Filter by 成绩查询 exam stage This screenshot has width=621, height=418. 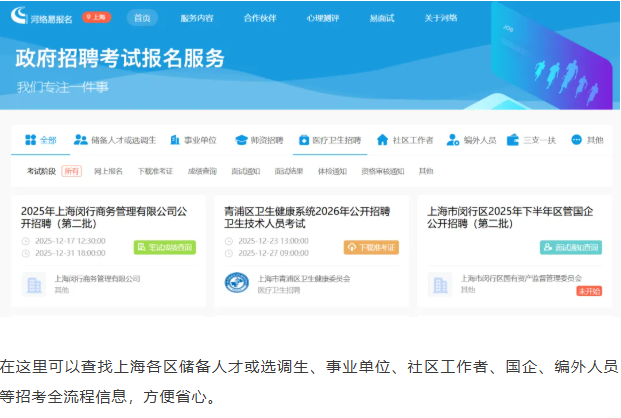click(x=202, y=171)
